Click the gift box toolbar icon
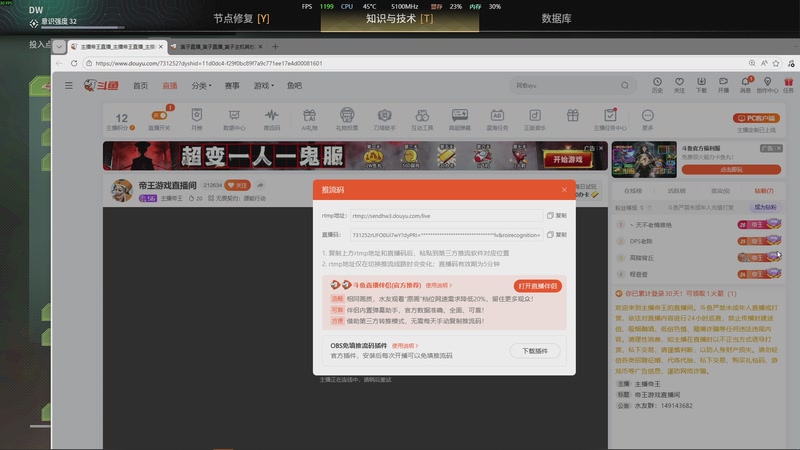Viewport: 800px width, 450px height. [572, 115]
